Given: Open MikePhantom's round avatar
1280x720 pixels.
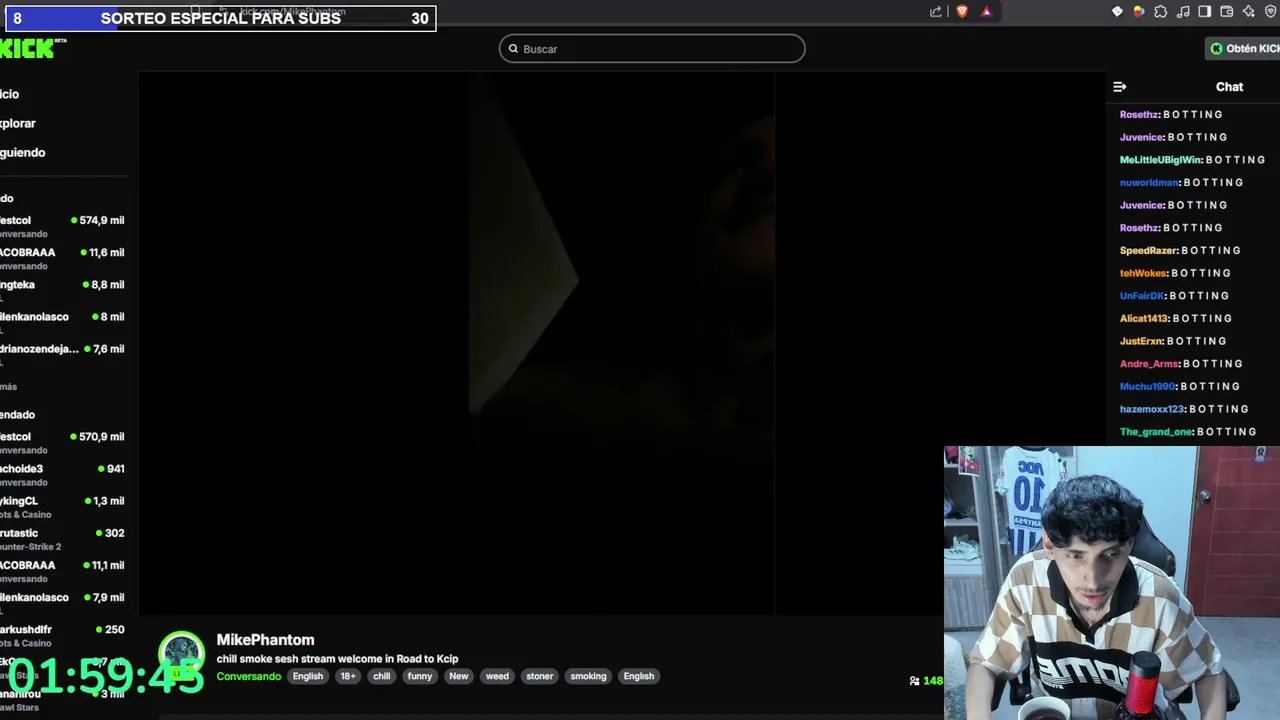Looking at the screenshot, I should [182, 654].
